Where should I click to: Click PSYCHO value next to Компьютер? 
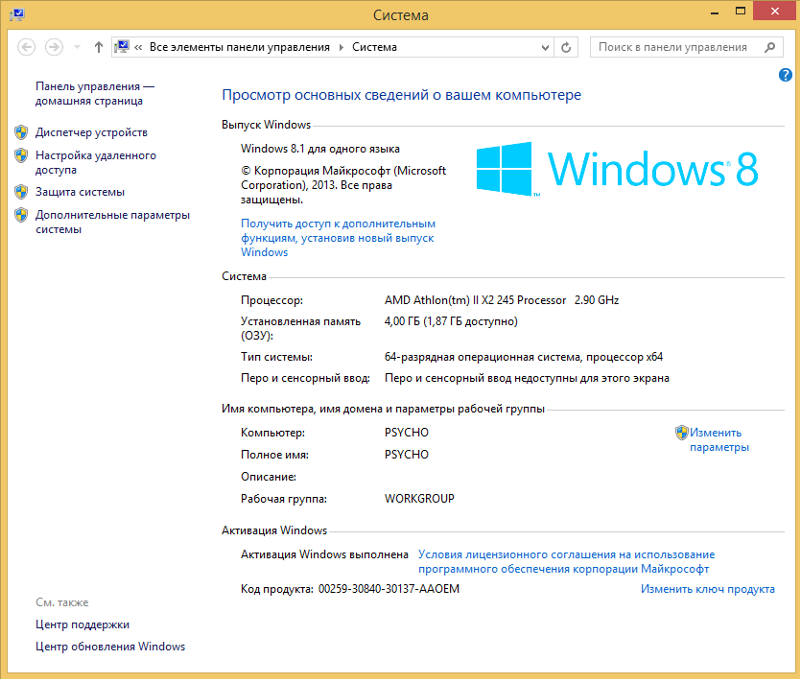(407, 433)
